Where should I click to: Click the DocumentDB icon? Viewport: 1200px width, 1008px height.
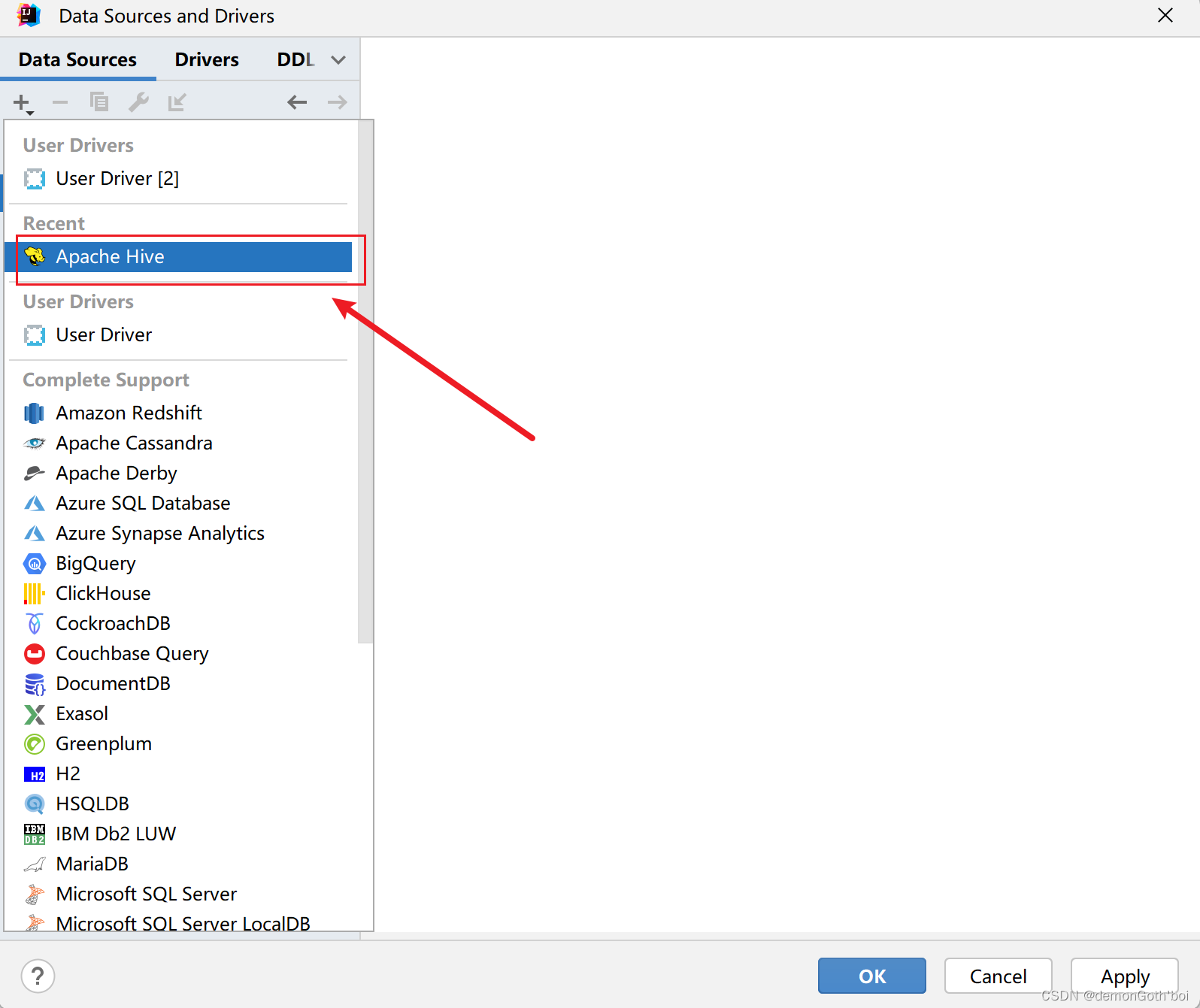[x=35, y=683]
